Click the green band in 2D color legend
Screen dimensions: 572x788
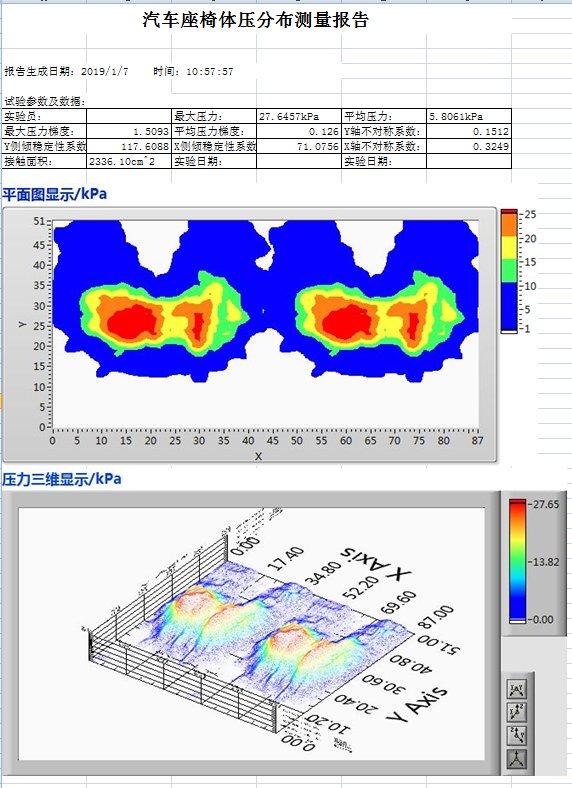509,271
